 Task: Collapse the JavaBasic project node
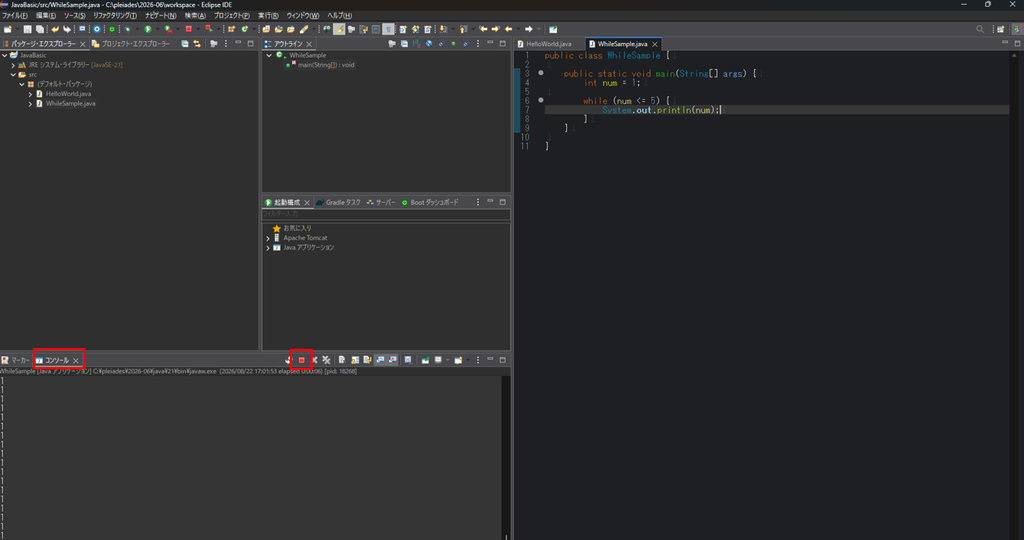[x=5, y=56]
